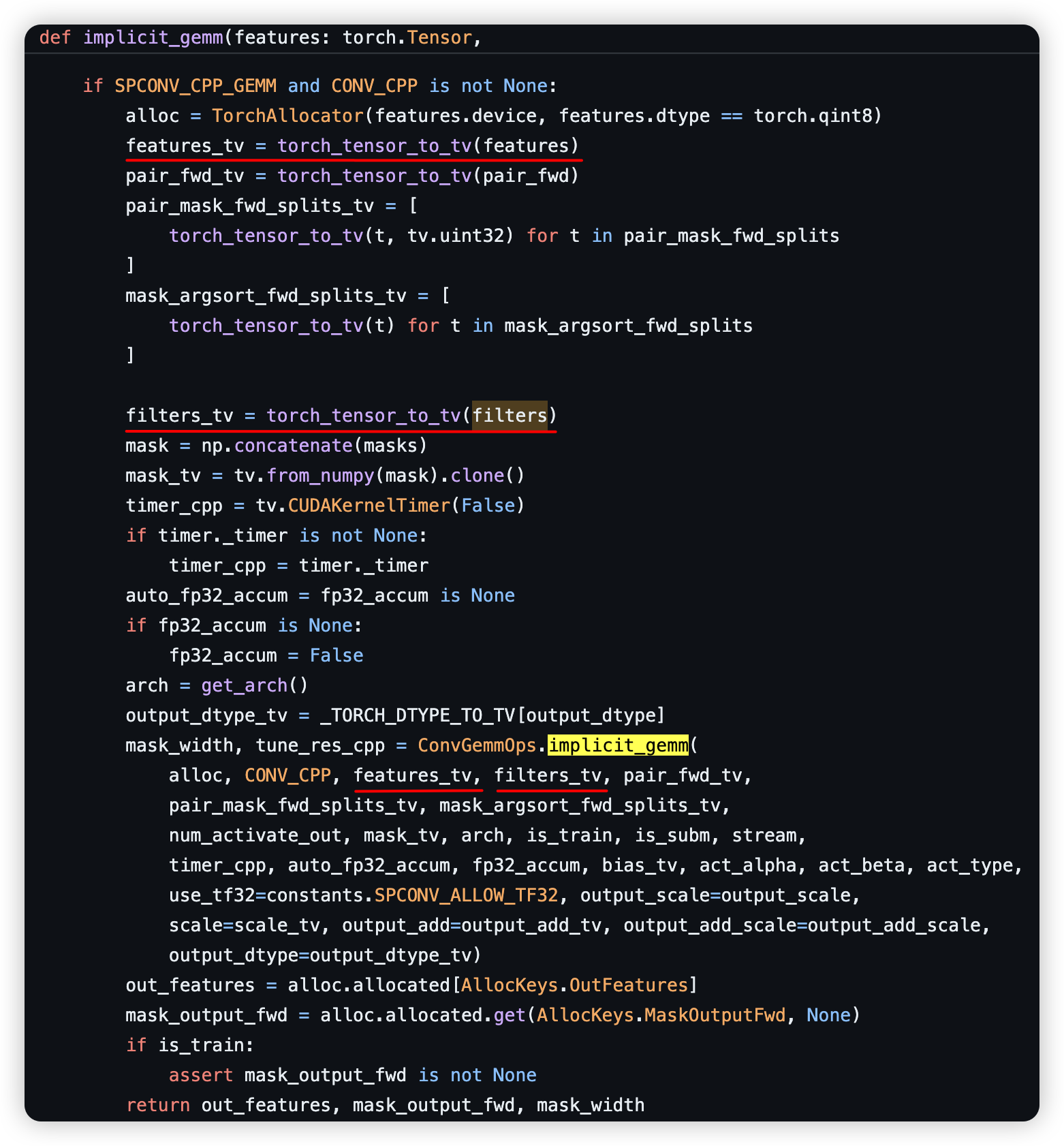Click 'CUDAKernelTimer' class name
The width and height of the screenshot is (1064, 1146).
pyautogui.click(x=369, y=506)
